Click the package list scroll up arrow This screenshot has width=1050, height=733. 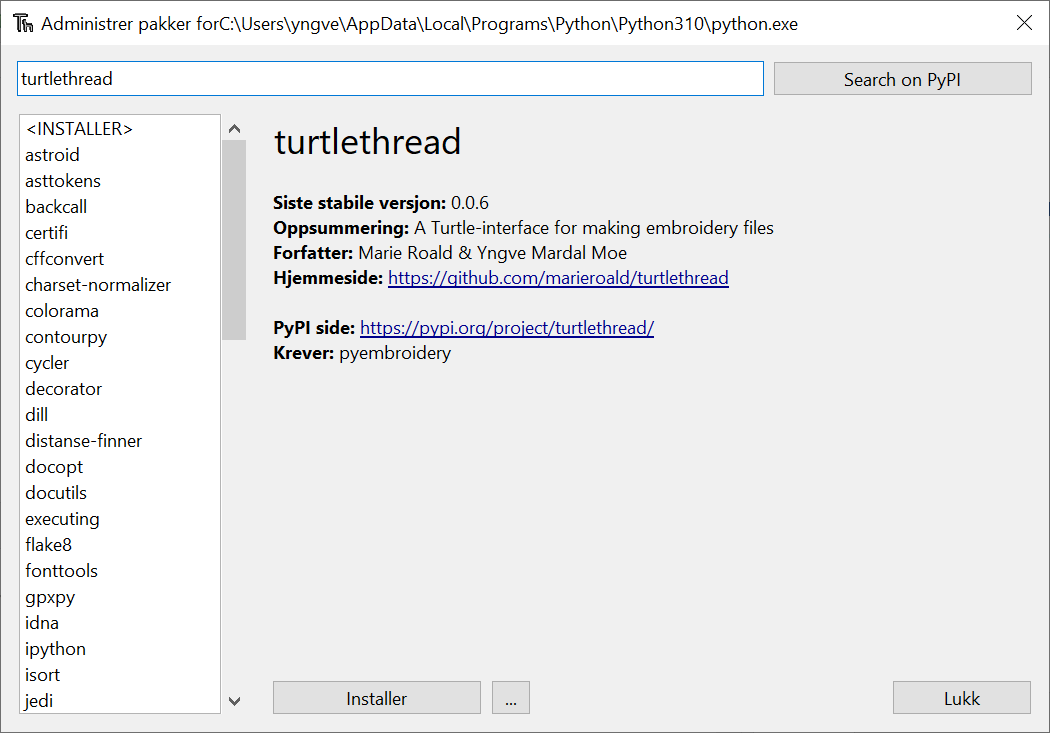[x=234, y=129]
